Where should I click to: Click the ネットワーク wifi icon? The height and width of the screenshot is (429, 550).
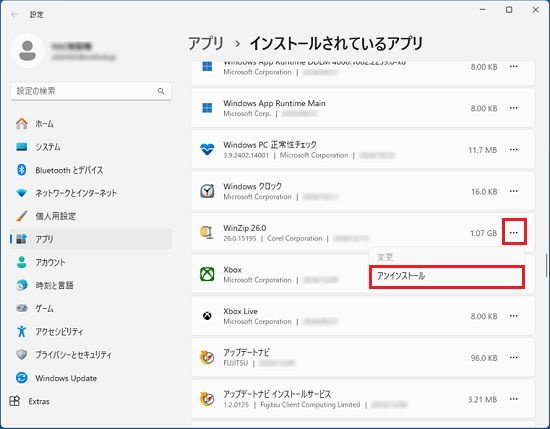(22, 193)
